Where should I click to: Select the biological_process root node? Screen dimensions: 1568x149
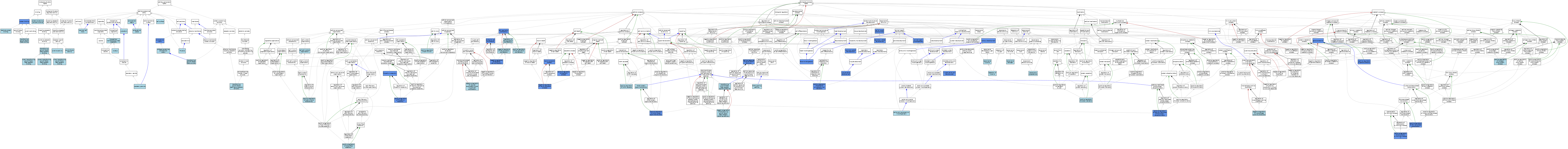pyautogui.click(x=806, y=3)
